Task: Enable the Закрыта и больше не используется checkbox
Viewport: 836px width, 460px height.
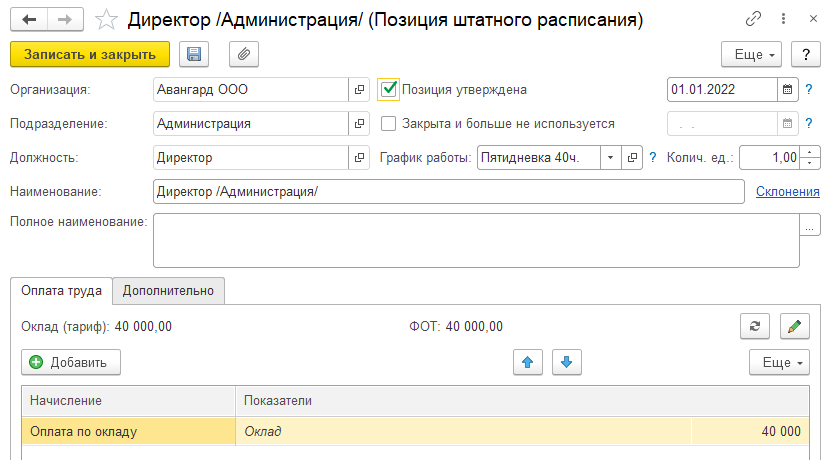Action: [390, 124]
